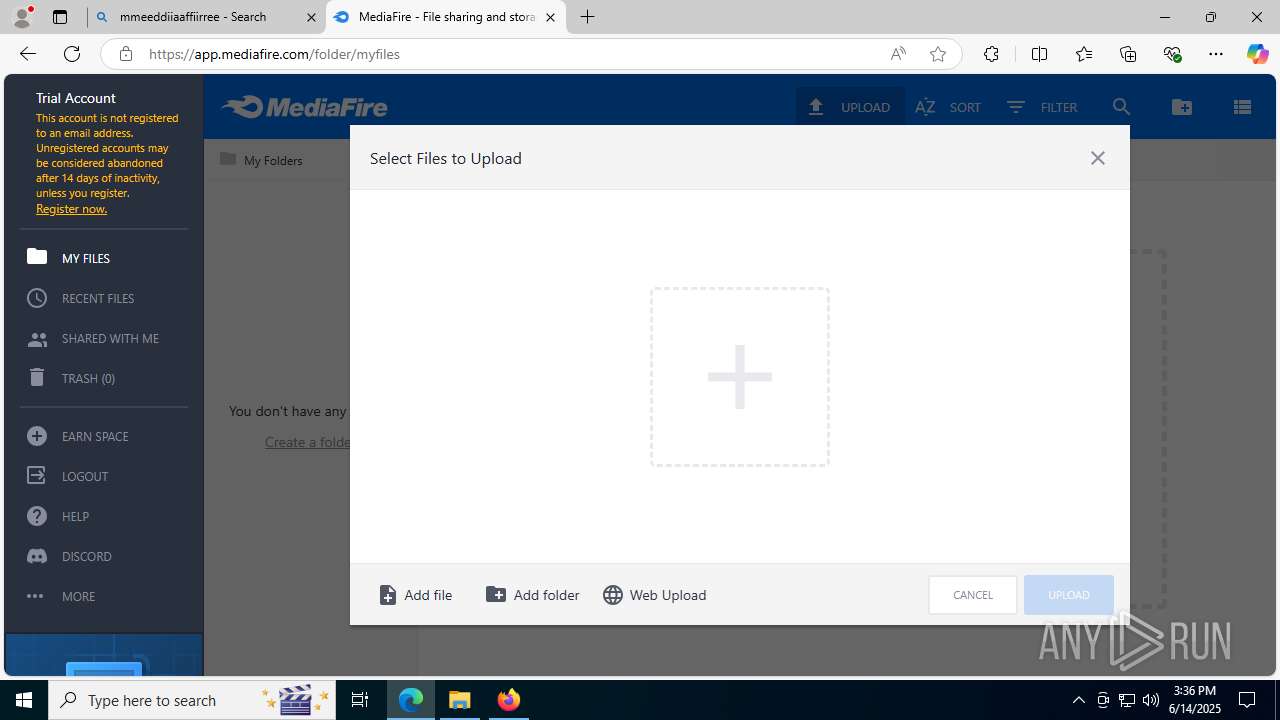
Task: Click the MediaFire logo
Action: tap(304, 107)
